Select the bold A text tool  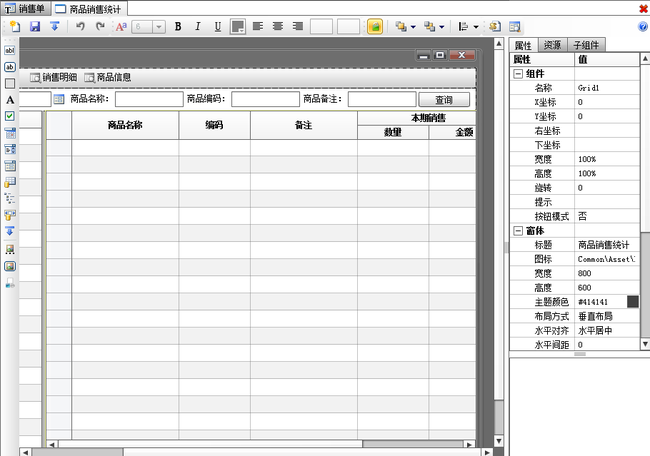point(10,100)
